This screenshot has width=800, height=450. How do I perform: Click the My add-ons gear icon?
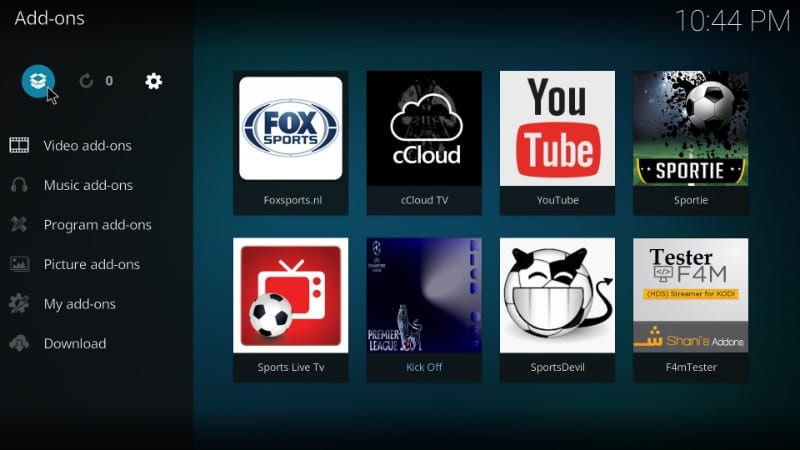point(19,304)
